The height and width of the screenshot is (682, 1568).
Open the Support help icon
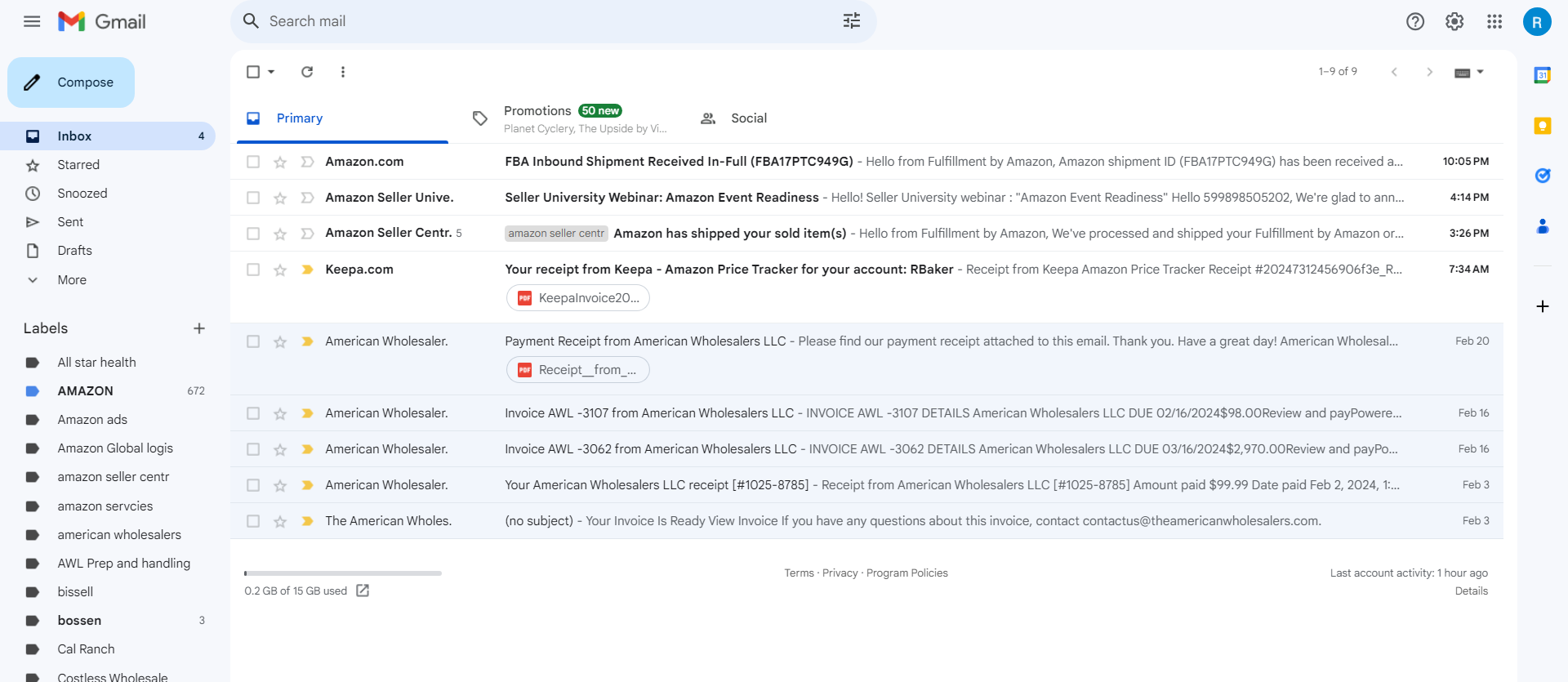[1415, 21]
